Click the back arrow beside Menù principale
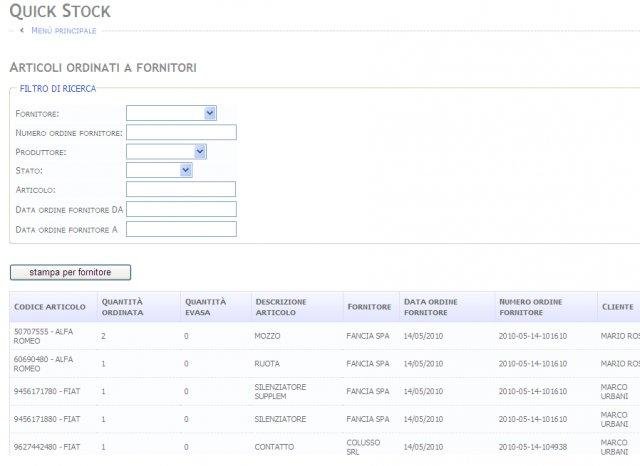The height and width of the screenshot is (466, 640). coord(22,31)
